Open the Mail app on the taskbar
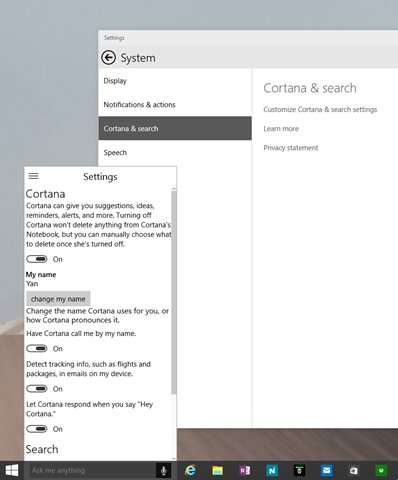Viewport: 398px width, 480px height. click(x=326, y=471)
